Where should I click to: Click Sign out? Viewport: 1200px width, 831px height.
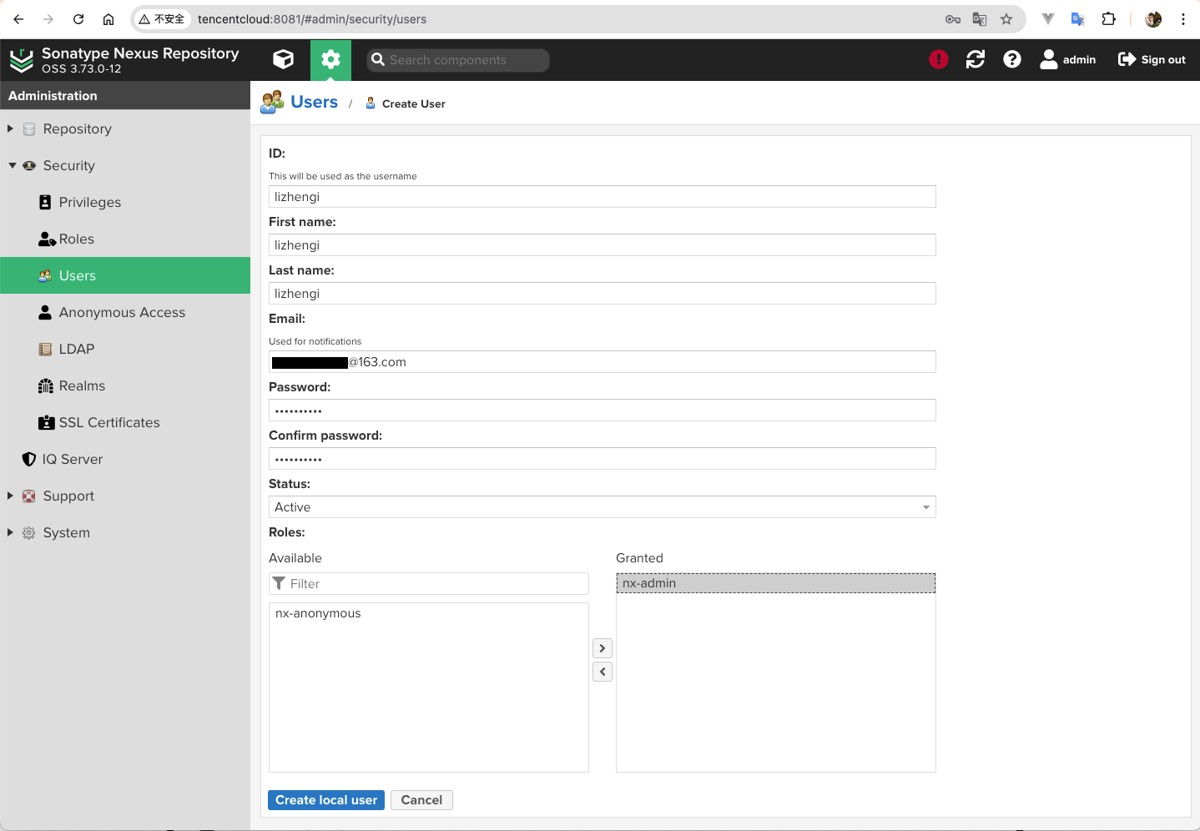[x=1152, y=60]
